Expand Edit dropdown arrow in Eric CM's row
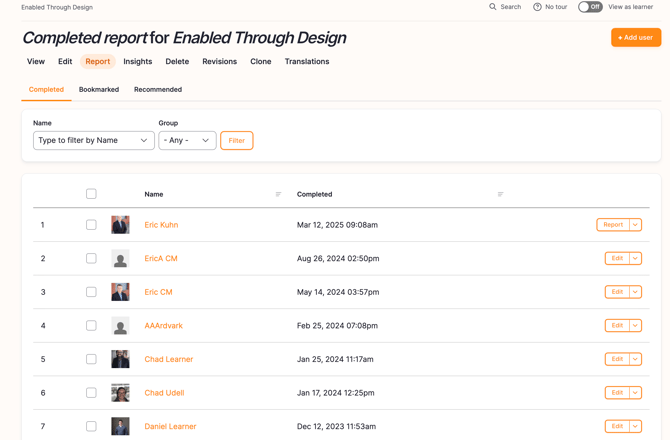Screen dimensions: 670x440 [x=635, y=292]
